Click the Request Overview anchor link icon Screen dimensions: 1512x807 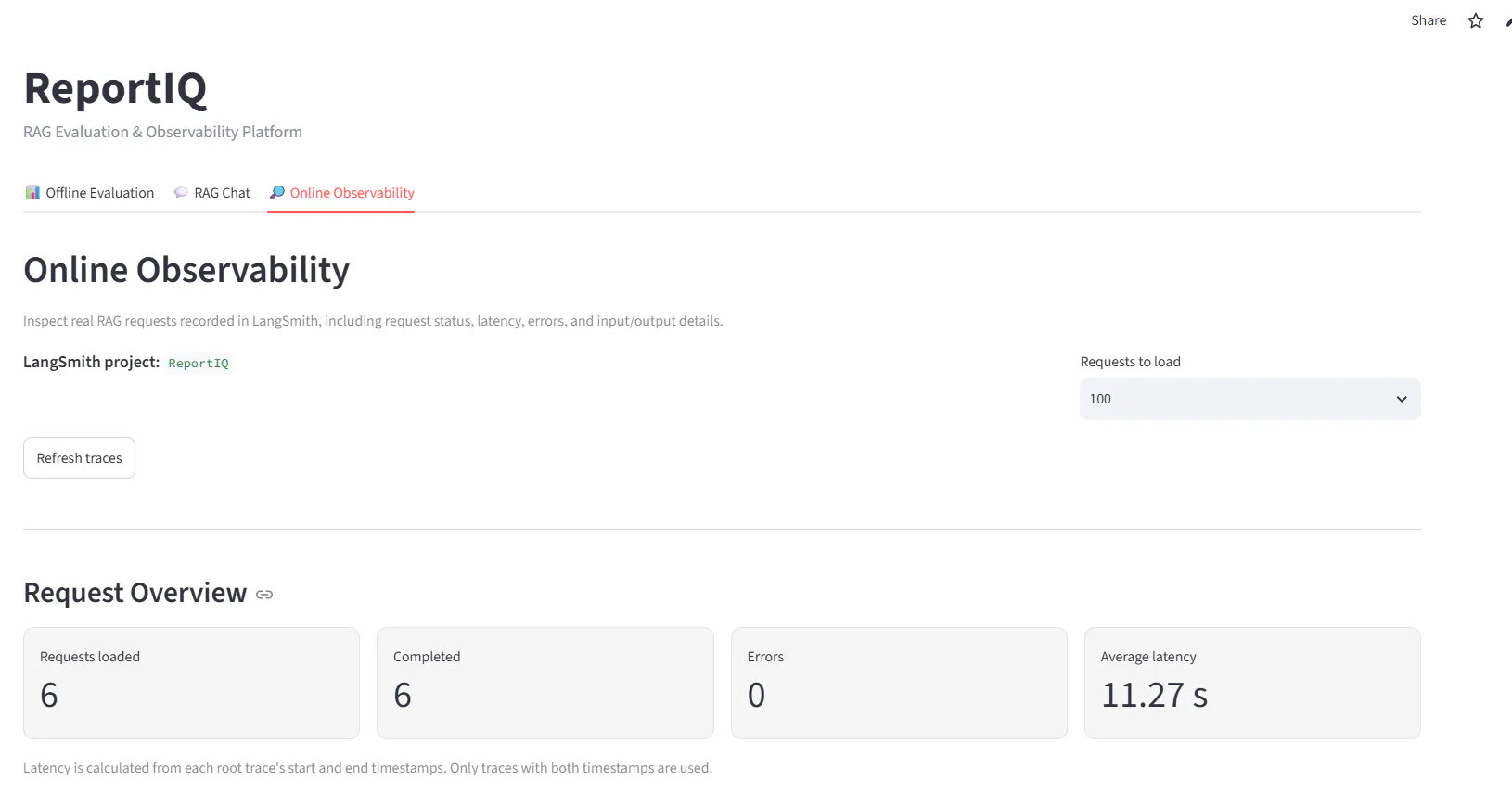(264, 595)
